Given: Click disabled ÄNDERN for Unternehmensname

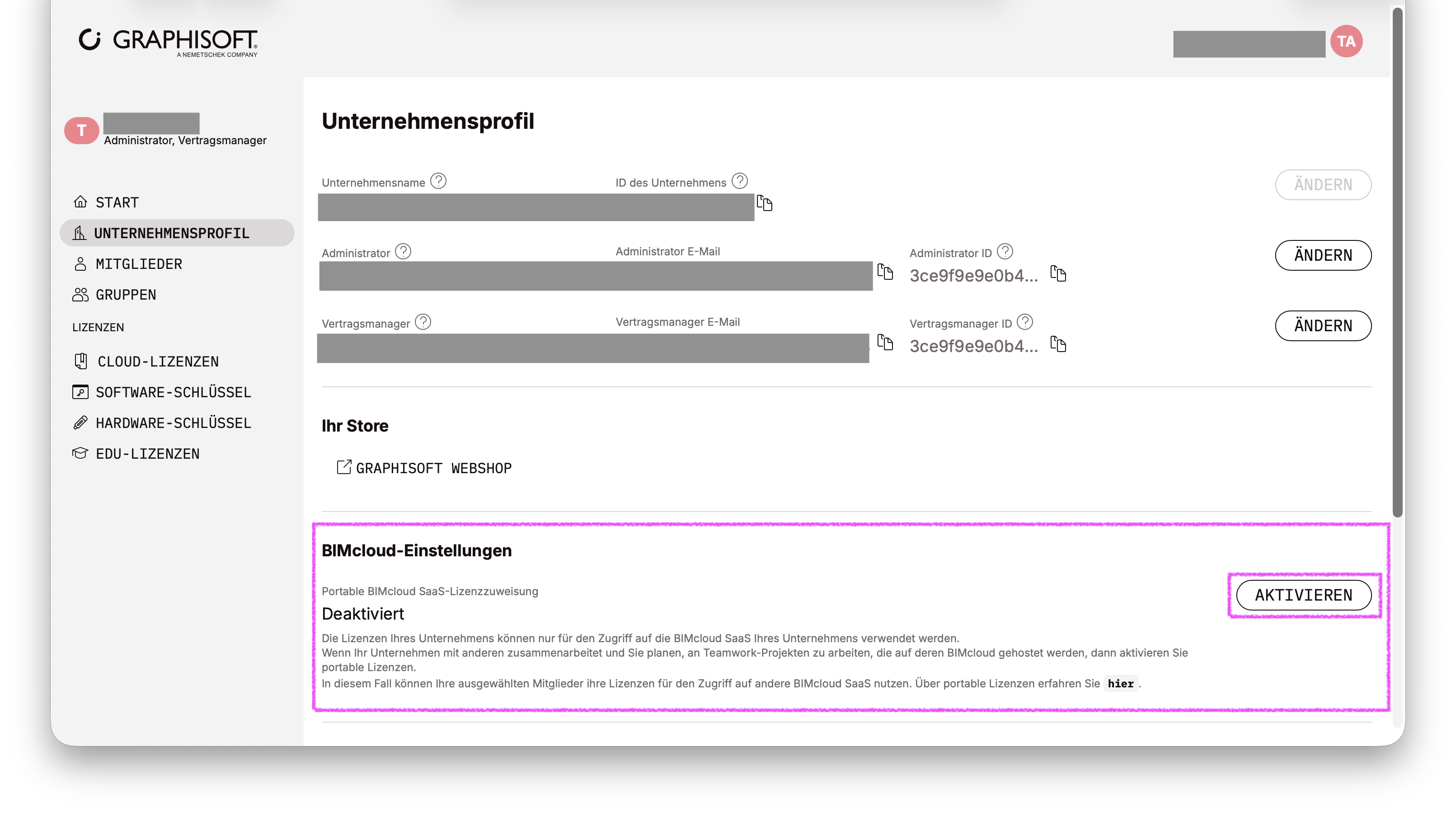Looking at the screenshot, I should tap(1323, 185).
